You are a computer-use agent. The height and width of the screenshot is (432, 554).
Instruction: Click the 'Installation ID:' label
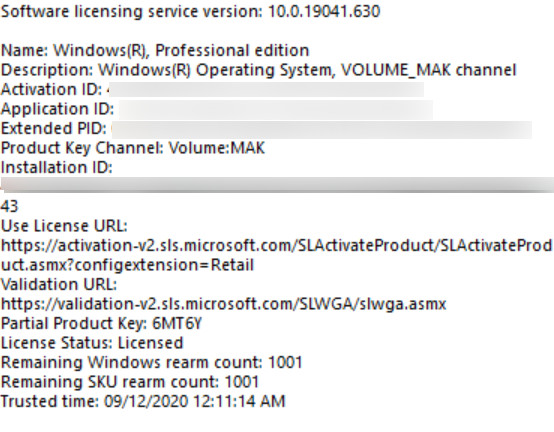point(57,167)
